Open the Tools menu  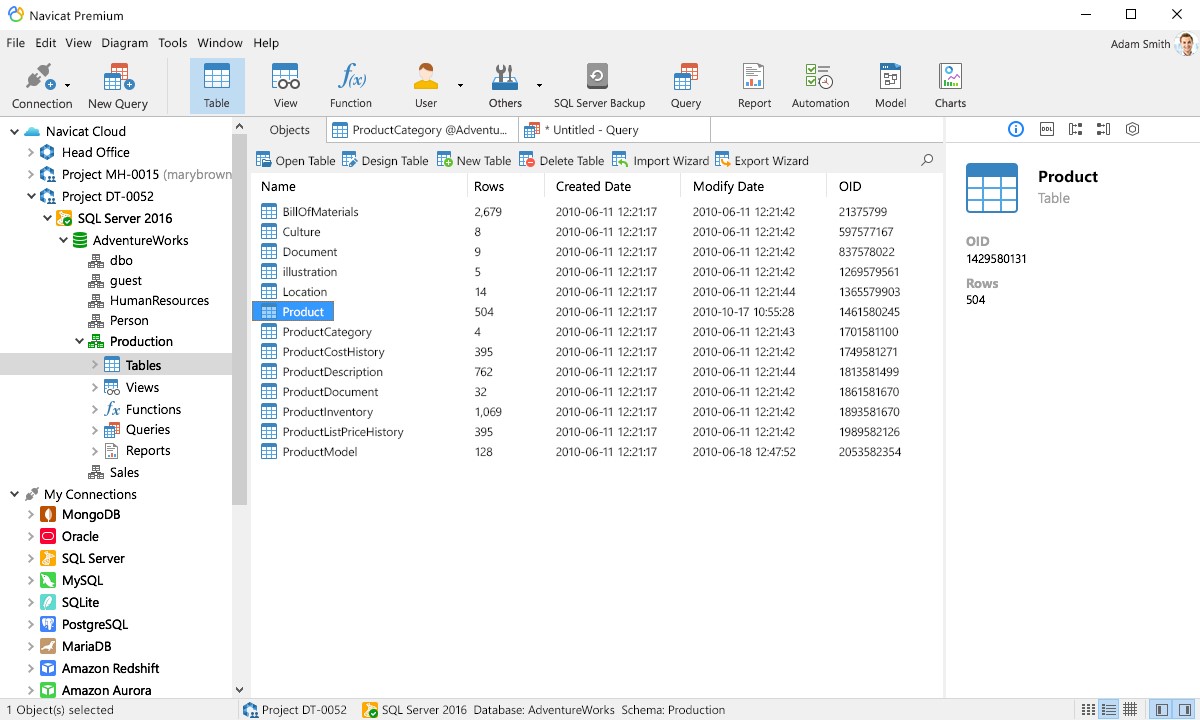[x=173, y=43]
